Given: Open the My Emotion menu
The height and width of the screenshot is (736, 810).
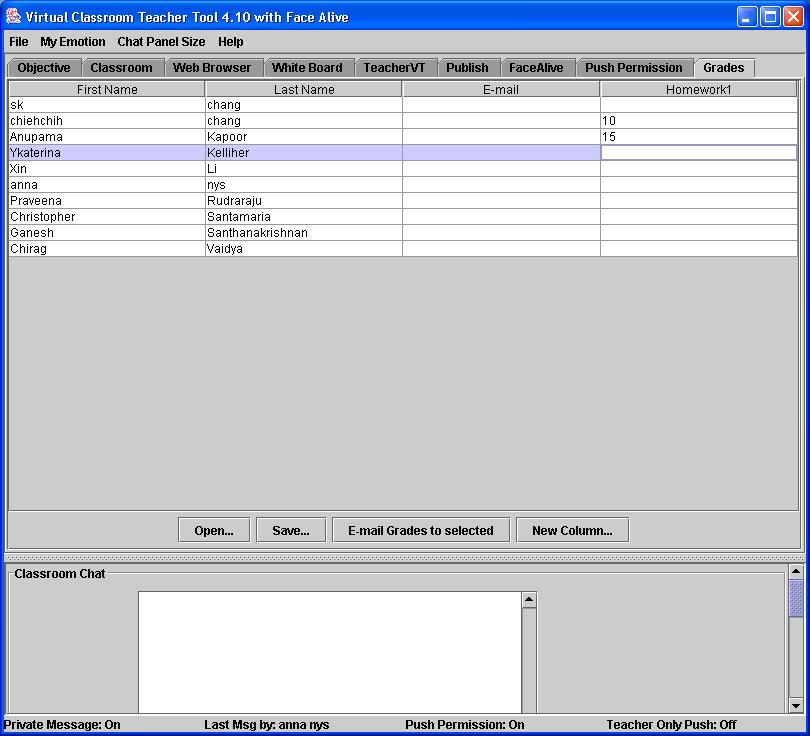Looking at the screenshot, I should point(72,42).
